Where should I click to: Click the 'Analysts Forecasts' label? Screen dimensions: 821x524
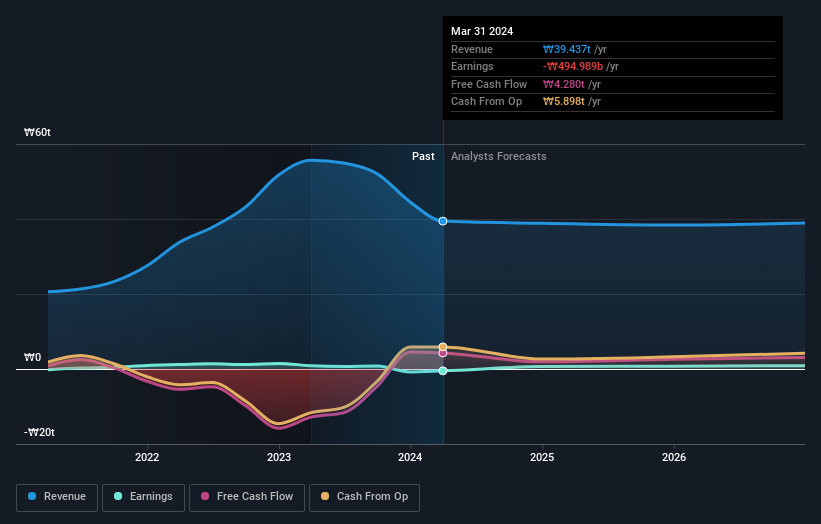(498, 157)
